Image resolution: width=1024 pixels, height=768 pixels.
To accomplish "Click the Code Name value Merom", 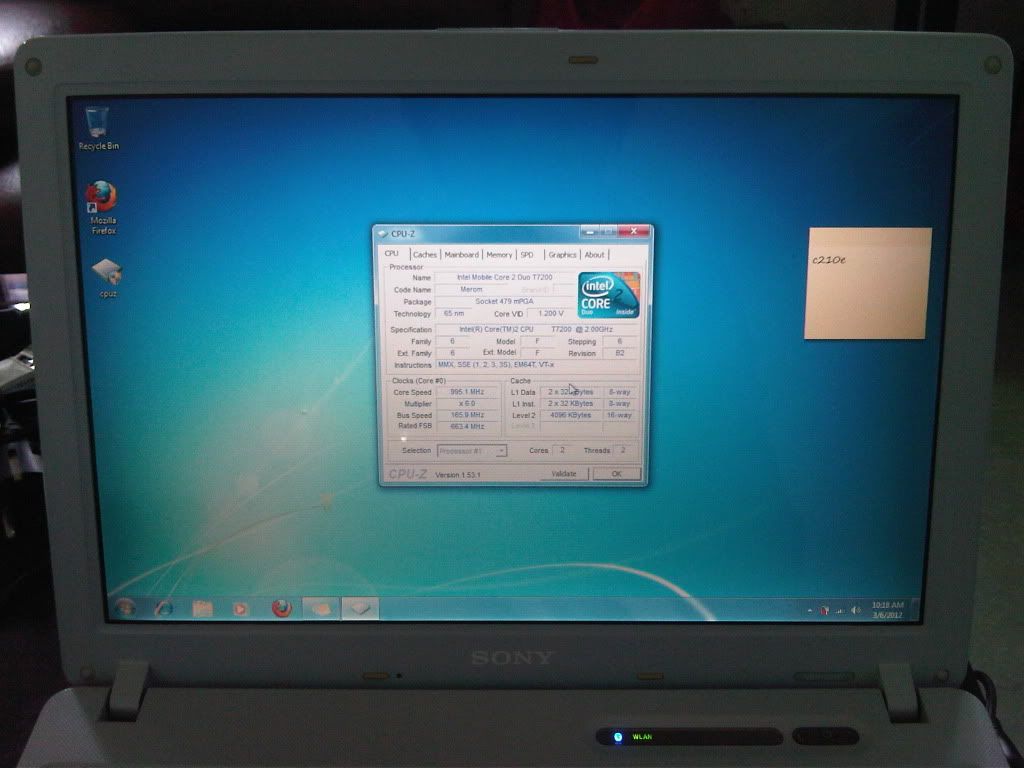I will (471, 289).
